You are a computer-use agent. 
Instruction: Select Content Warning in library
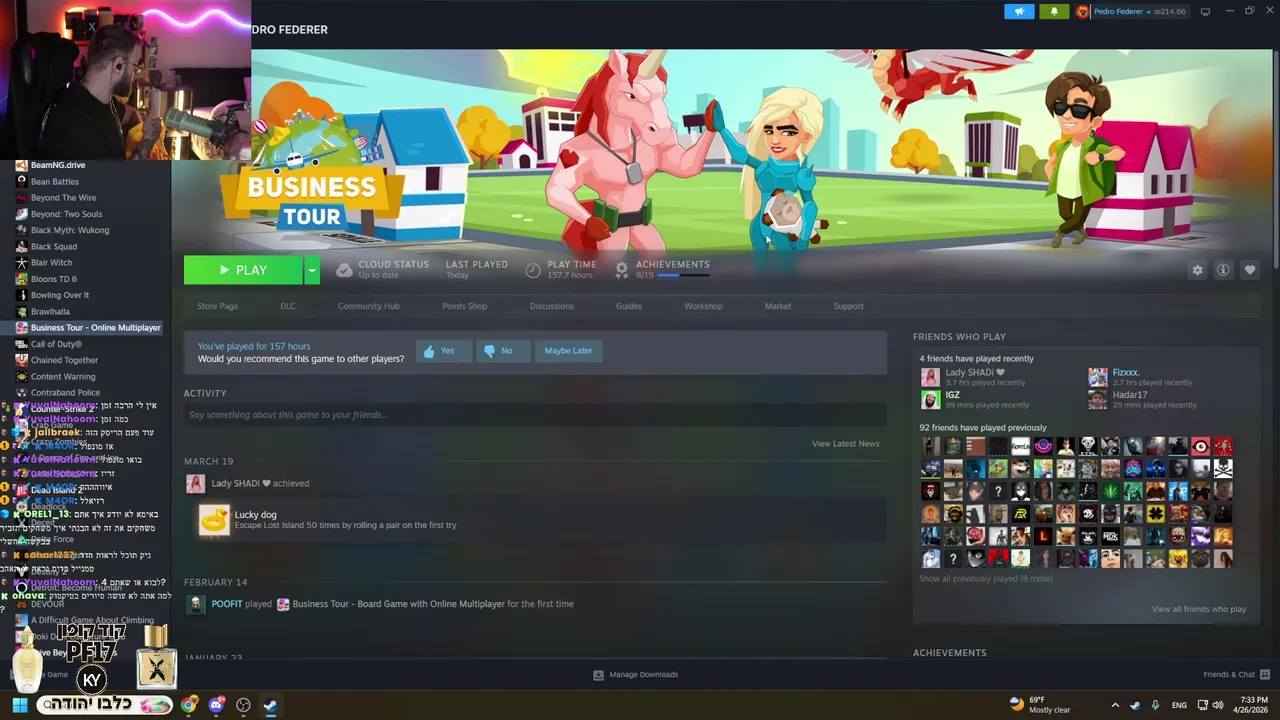[x=63, y=377]
